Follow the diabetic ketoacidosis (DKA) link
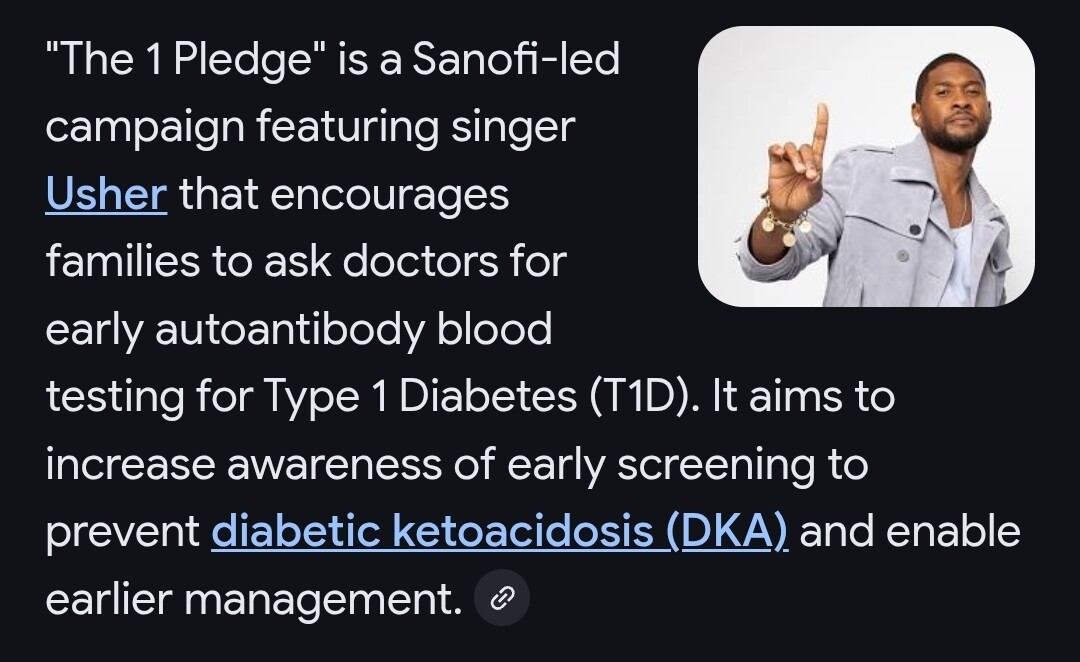1080x662 pixels. coord(500,531)
